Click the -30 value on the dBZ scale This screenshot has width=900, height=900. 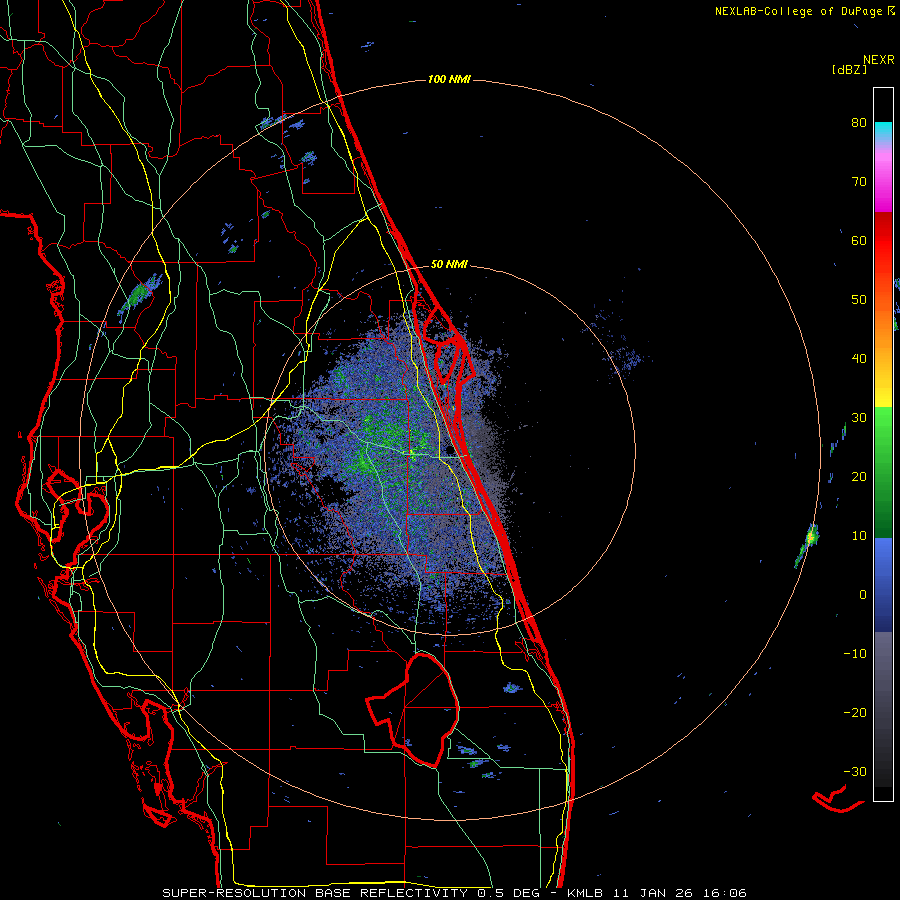tap(855, 772)
